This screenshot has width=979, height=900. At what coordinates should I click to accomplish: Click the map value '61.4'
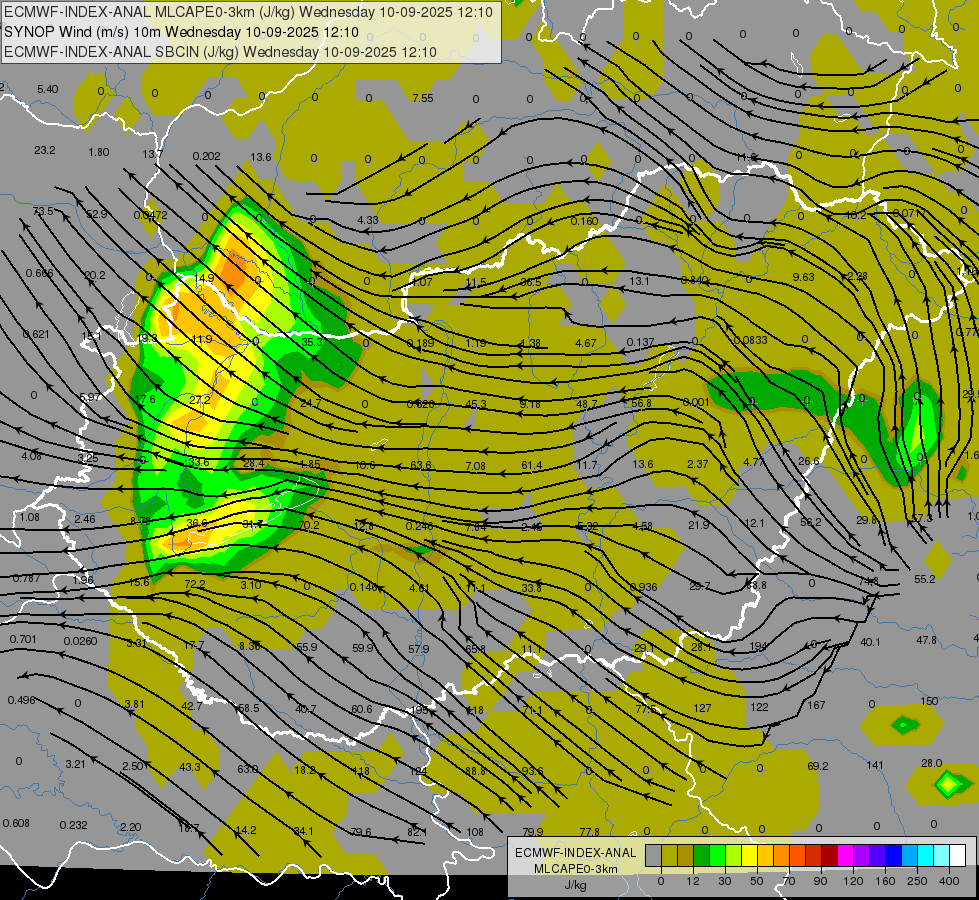pyautogui.click(x=531, y=465)
